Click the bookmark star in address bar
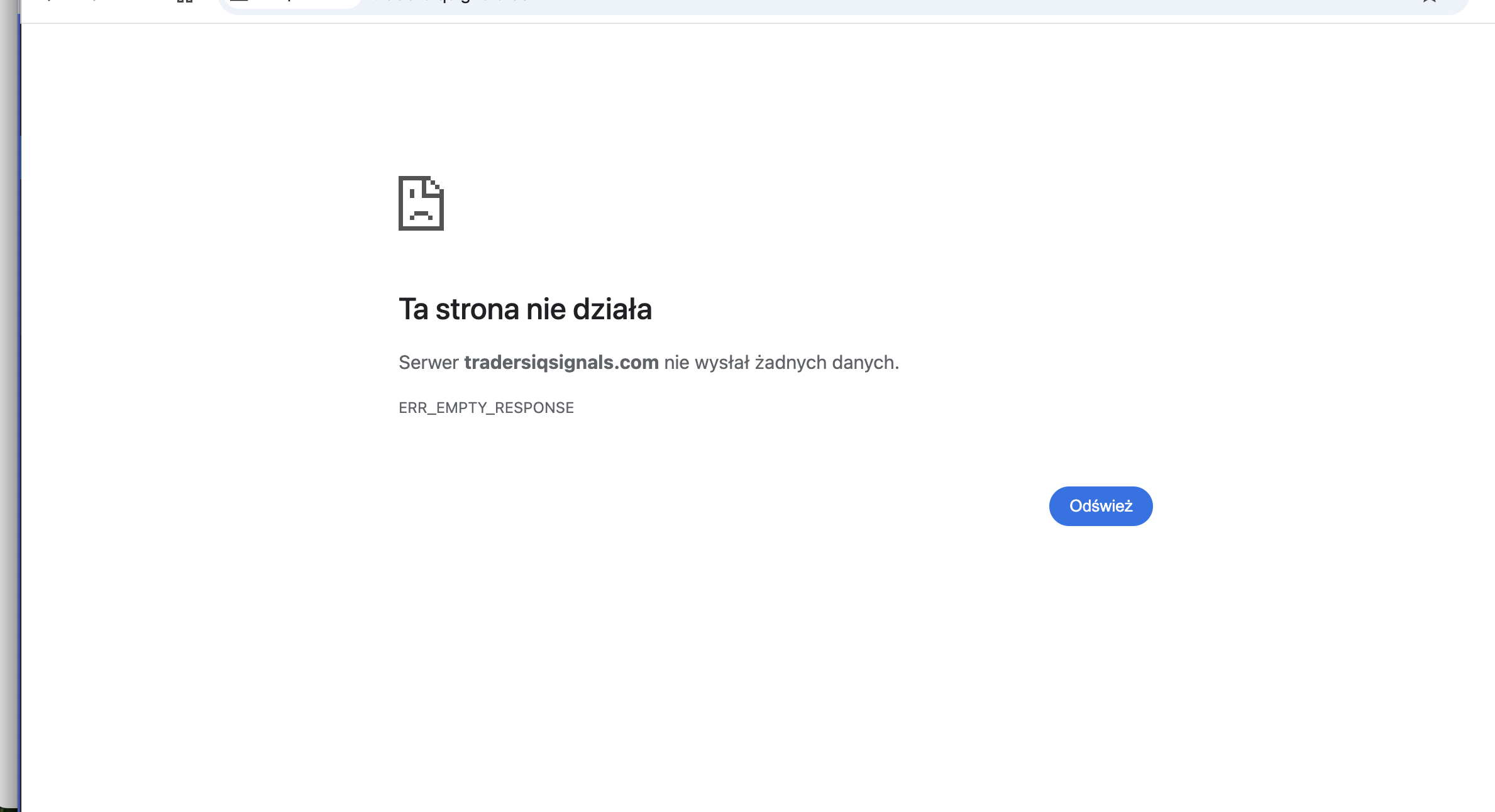Image resolution: width=1495 pixels, height=812 pixels. [1429, 2]
